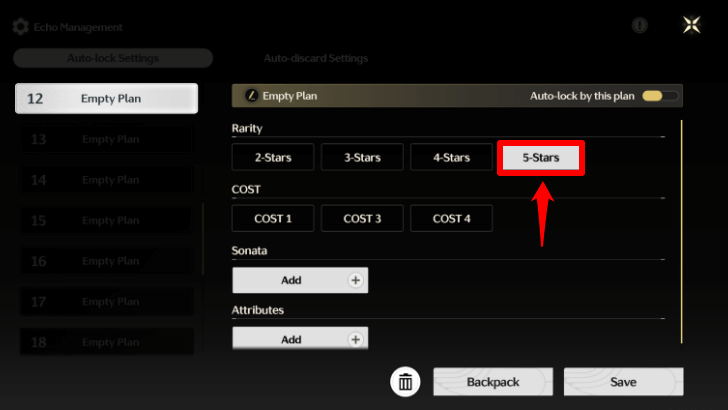
Task: Close the Echo Management screen
Action: click(692, 26)
